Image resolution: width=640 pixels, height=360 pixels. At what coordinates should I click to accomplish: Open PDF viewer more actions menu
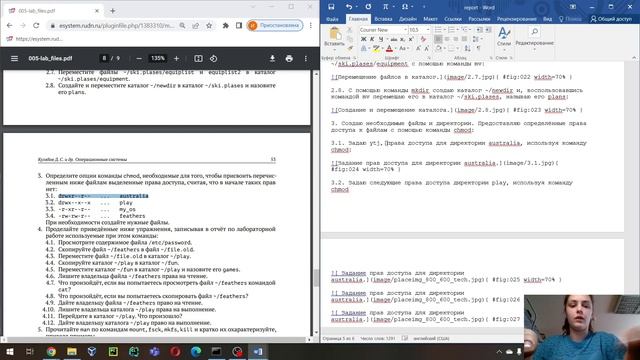pyautogui.click(x=306, y=58)
